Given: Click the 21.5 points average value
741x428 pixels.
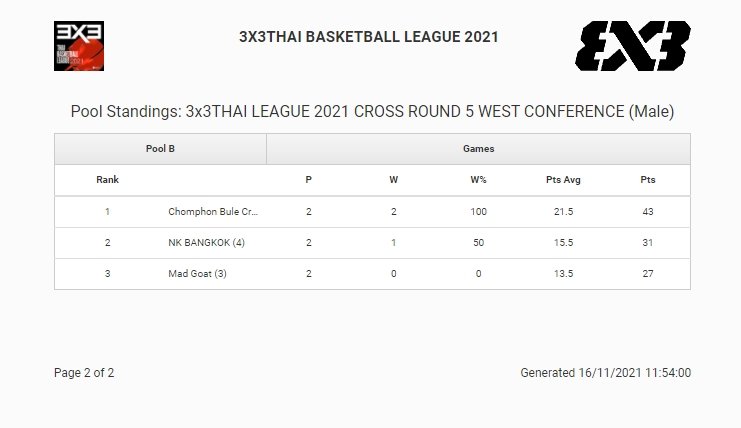Looking at the screenshot, I should (563, 212).
